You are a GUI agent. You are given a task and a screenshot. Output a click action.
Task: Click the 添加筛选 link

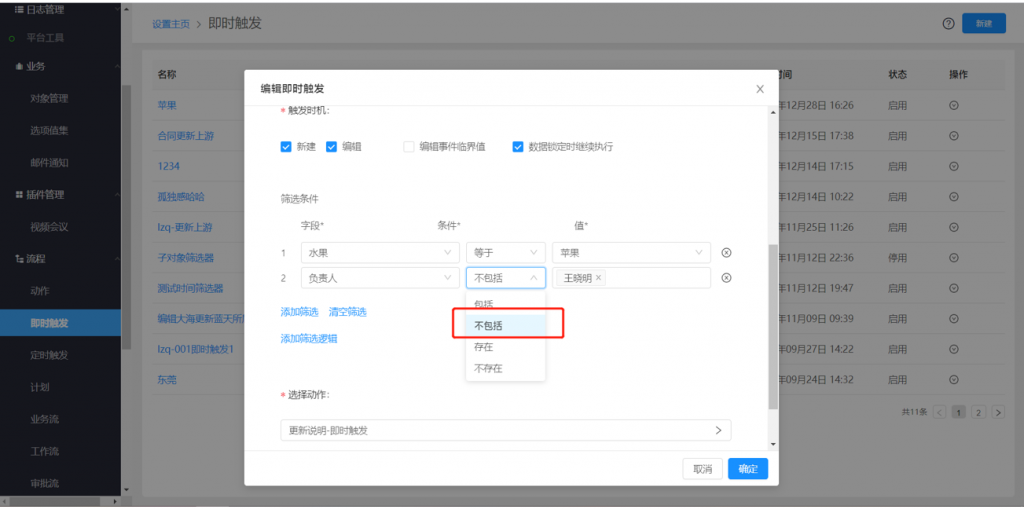pyautogui.click(x=299, y=312)
